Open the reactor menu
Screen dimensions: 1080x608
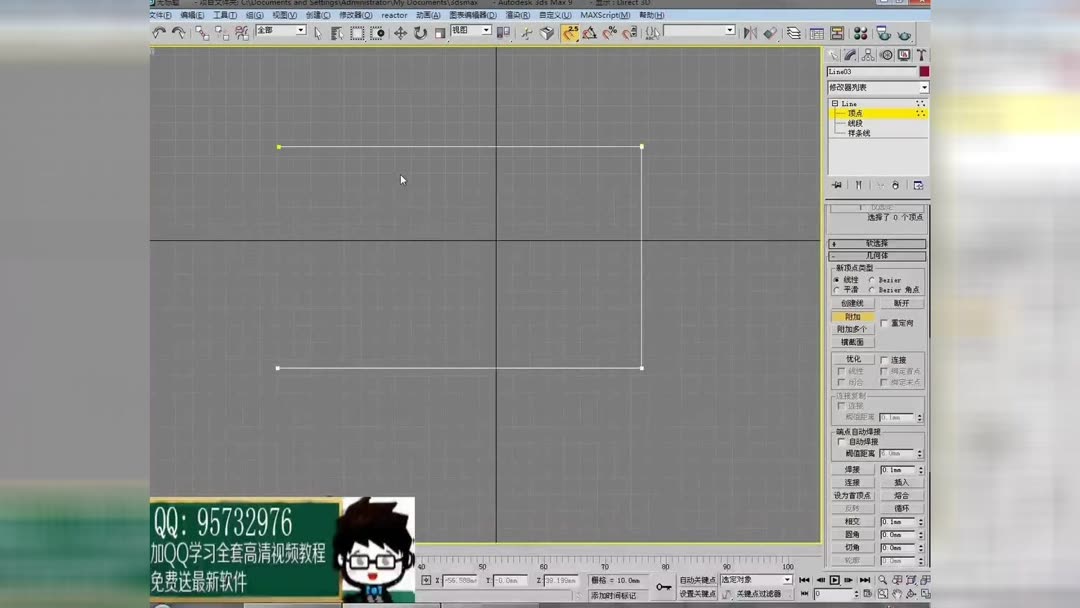(x=394, y=15)
